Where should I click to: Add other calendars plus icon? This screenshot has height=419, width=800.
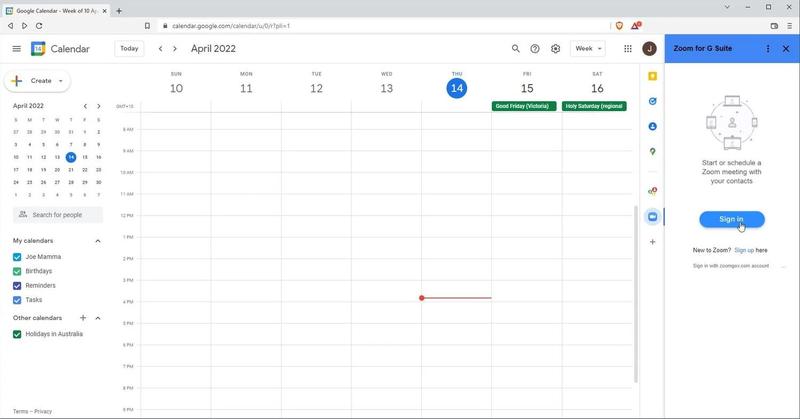83,318
